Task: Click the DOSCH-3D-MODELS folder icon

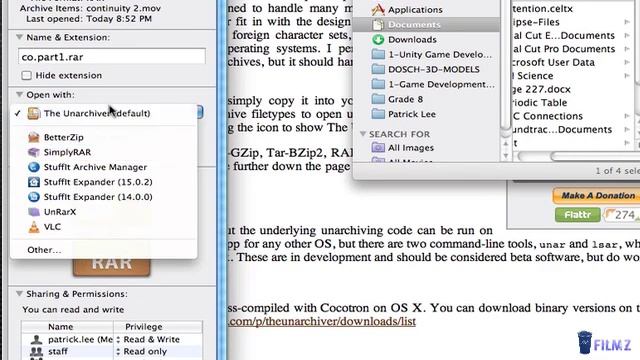Action: coord(378,69)
